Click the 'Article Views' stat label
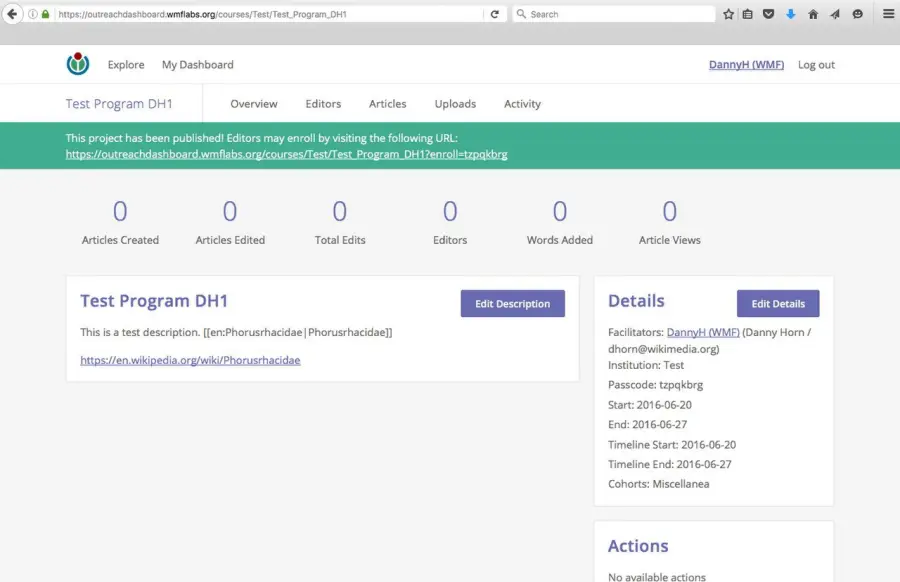 [669, 240]
